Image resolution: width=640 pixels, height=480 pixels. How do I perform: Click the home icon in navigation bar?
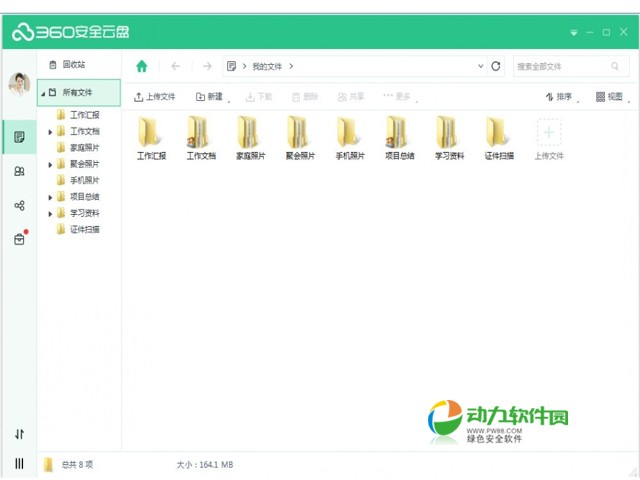tap(142, 66)
